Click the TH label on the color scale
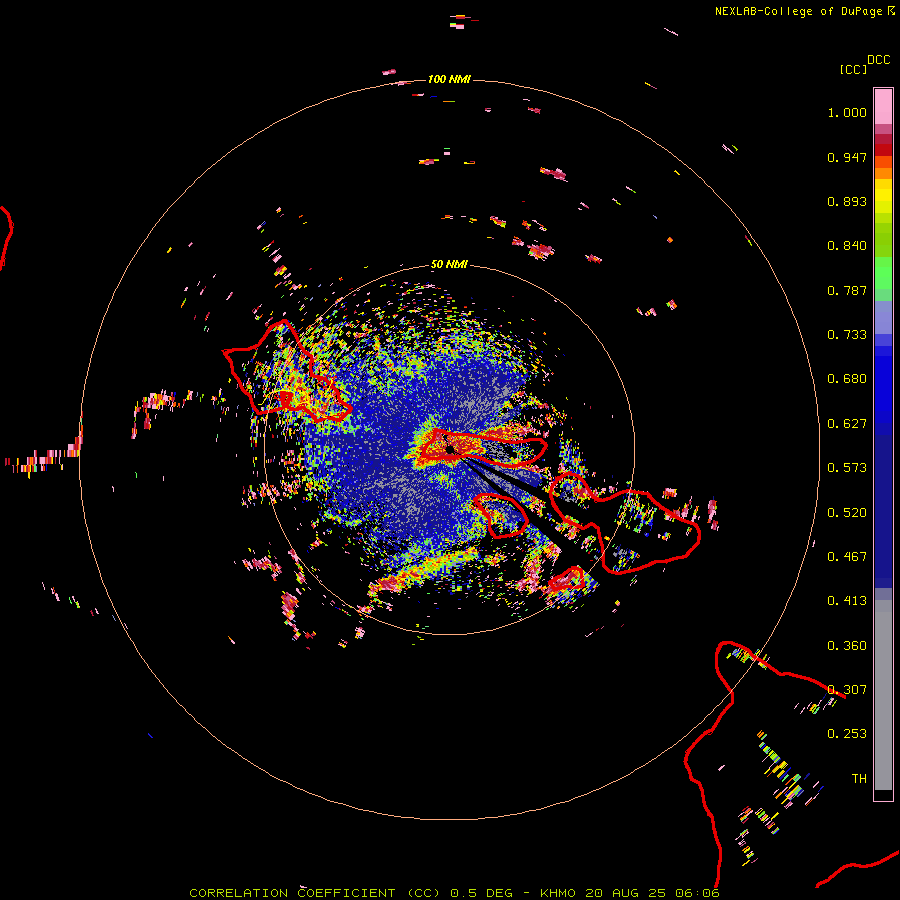This screenshot has width=900, height=900. click(x=859, y=779)
